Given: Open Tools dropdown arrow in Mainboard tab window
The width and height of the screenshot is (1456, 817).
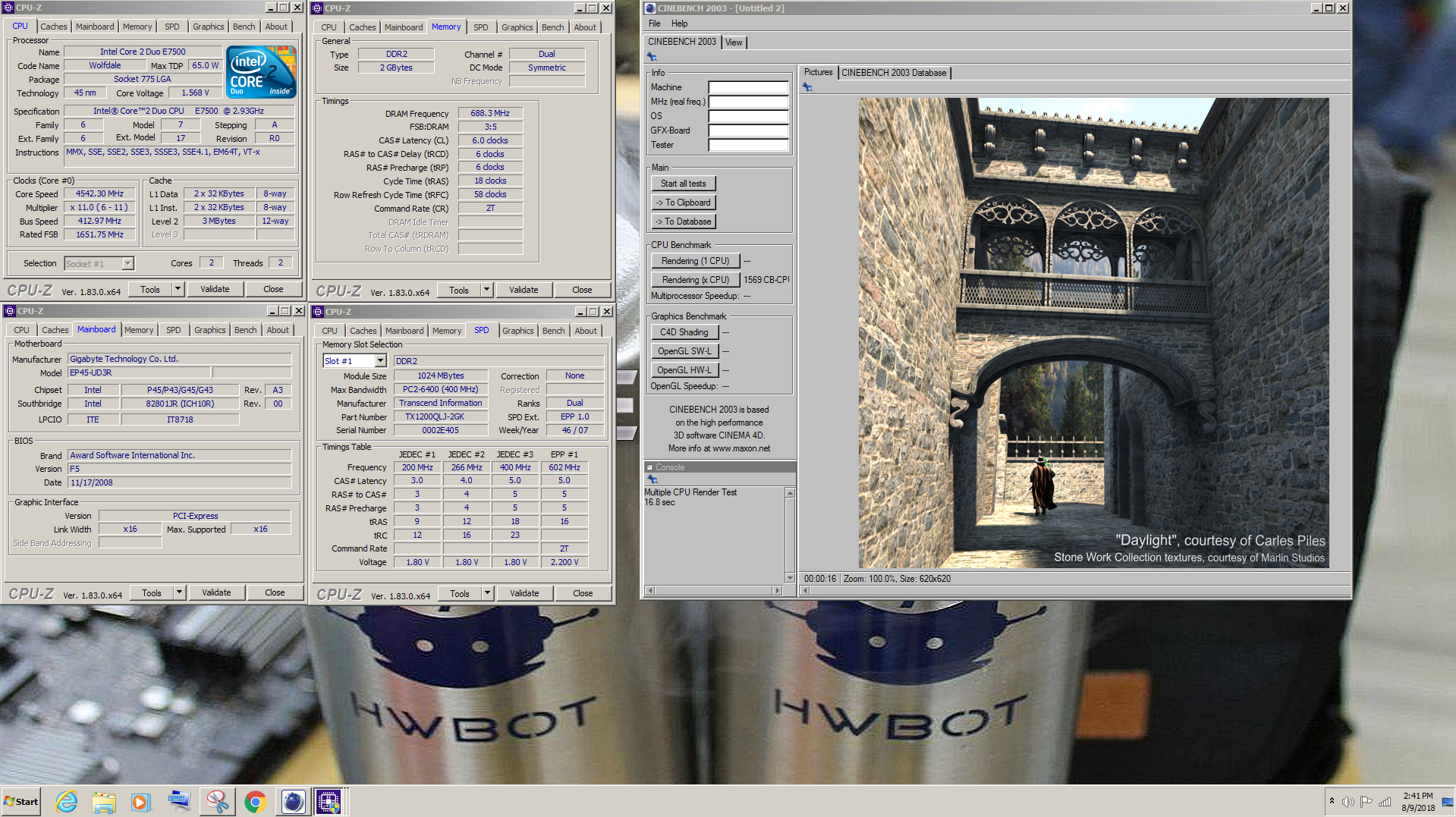Looking at the screenshot, I should pyautogui.click(x=179, y=592).
